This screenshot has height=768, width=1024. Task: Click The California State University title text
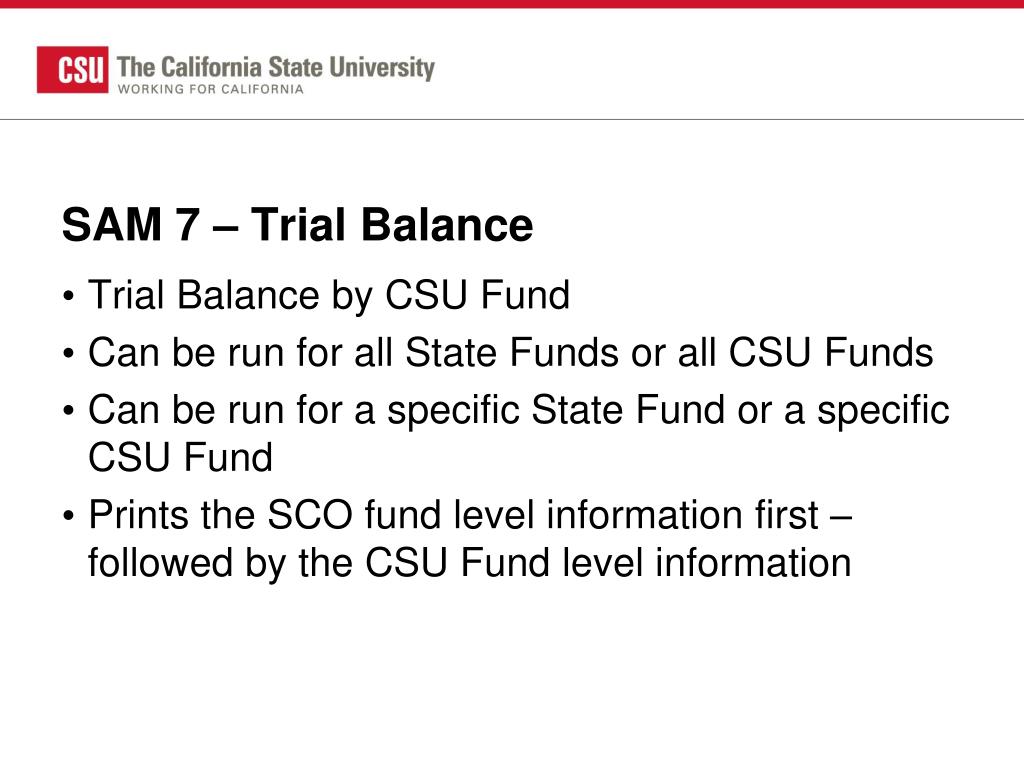point(276,67)
